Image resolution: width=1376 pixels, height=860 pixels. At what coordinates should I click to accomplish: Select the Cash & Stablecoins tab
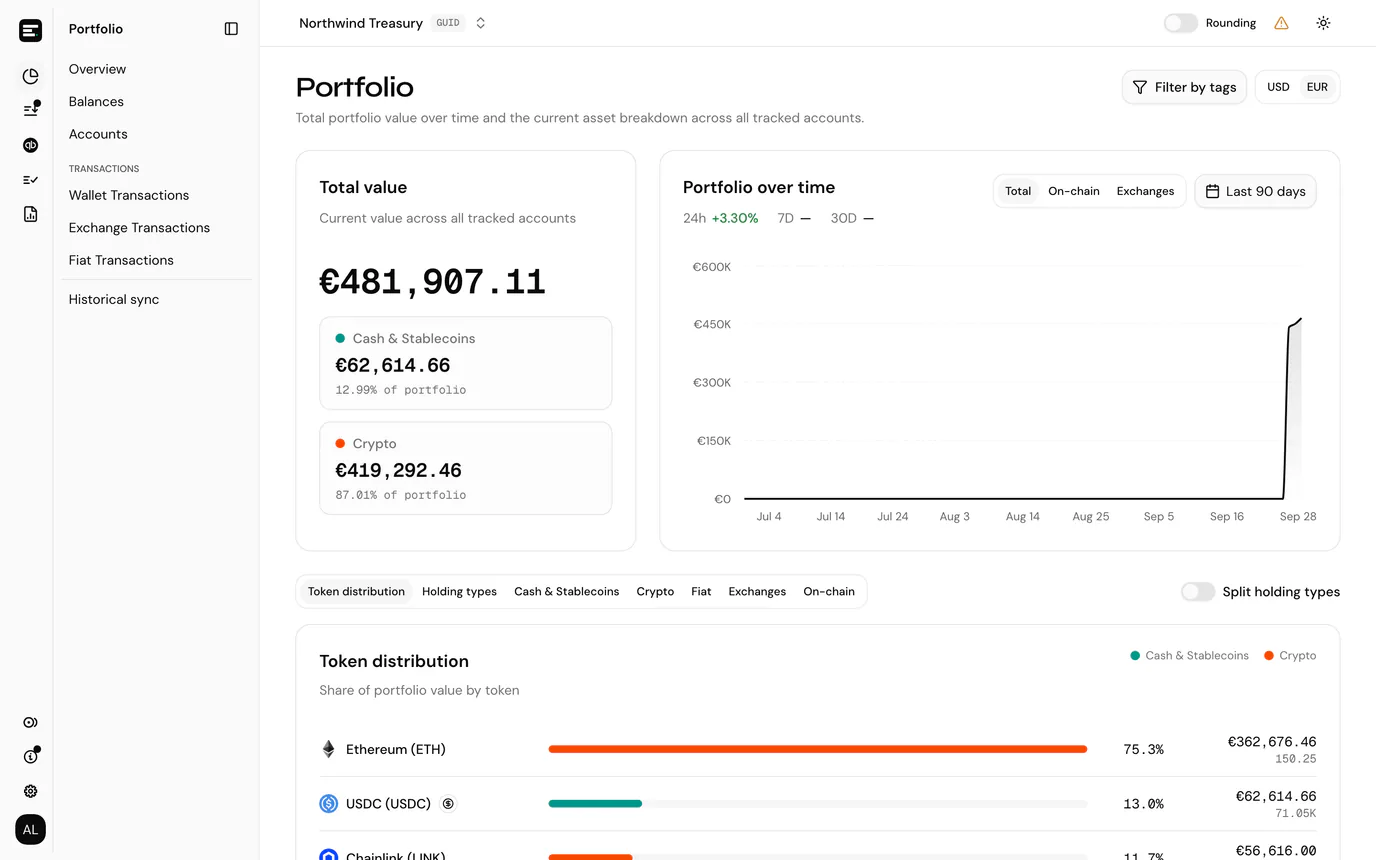click(x=566, y=591)
